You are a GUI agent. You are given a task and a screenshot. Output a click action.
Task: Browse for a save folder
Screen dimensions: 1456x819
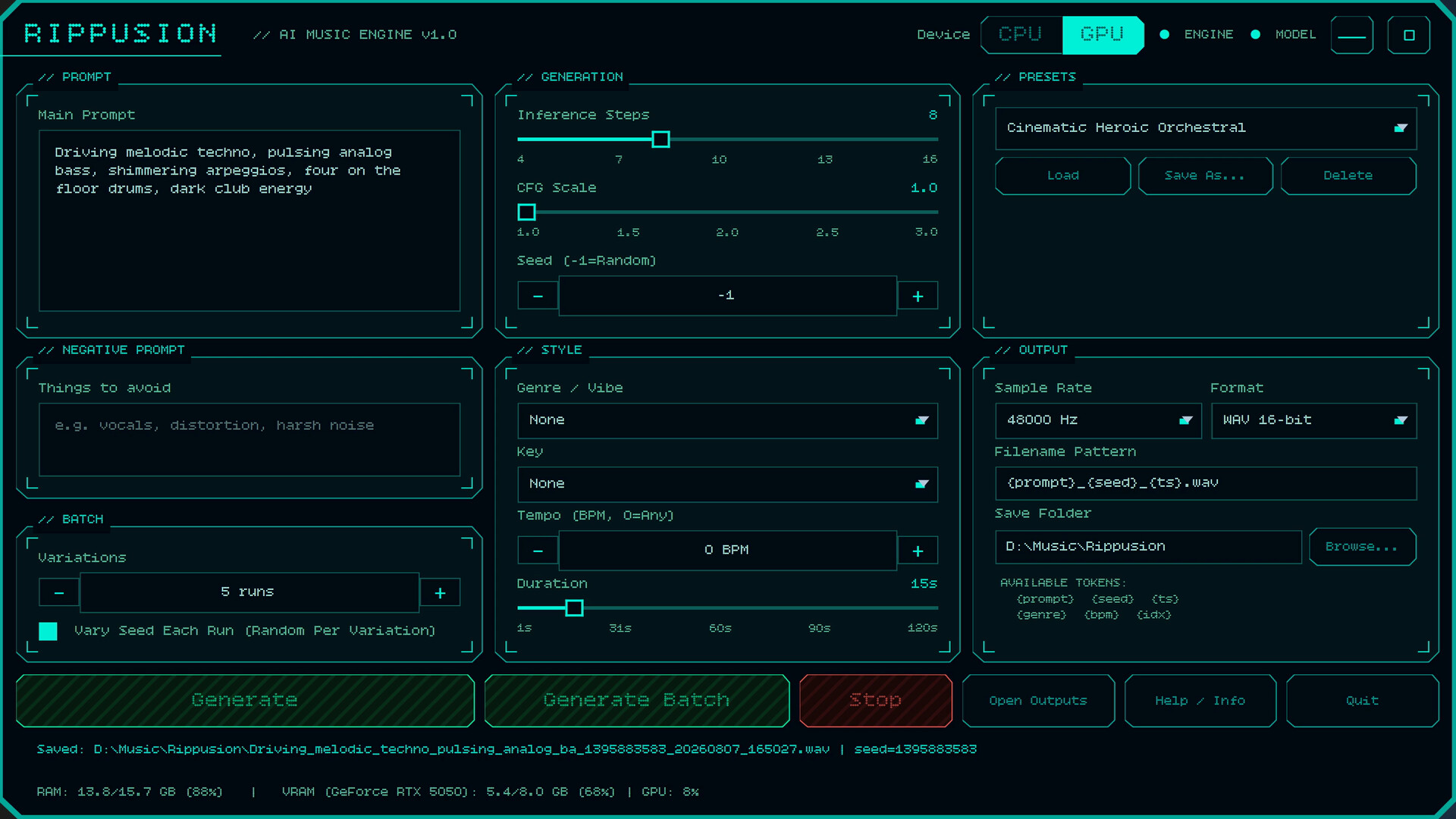coord(1362,547)
